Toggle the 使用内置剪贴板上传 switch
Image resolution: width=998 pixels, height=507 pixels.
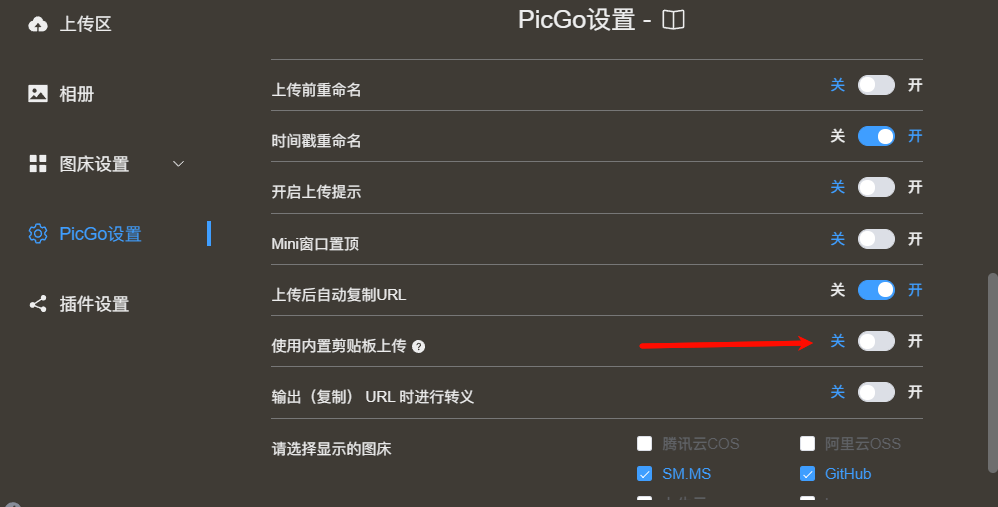(x=876, y=341)
